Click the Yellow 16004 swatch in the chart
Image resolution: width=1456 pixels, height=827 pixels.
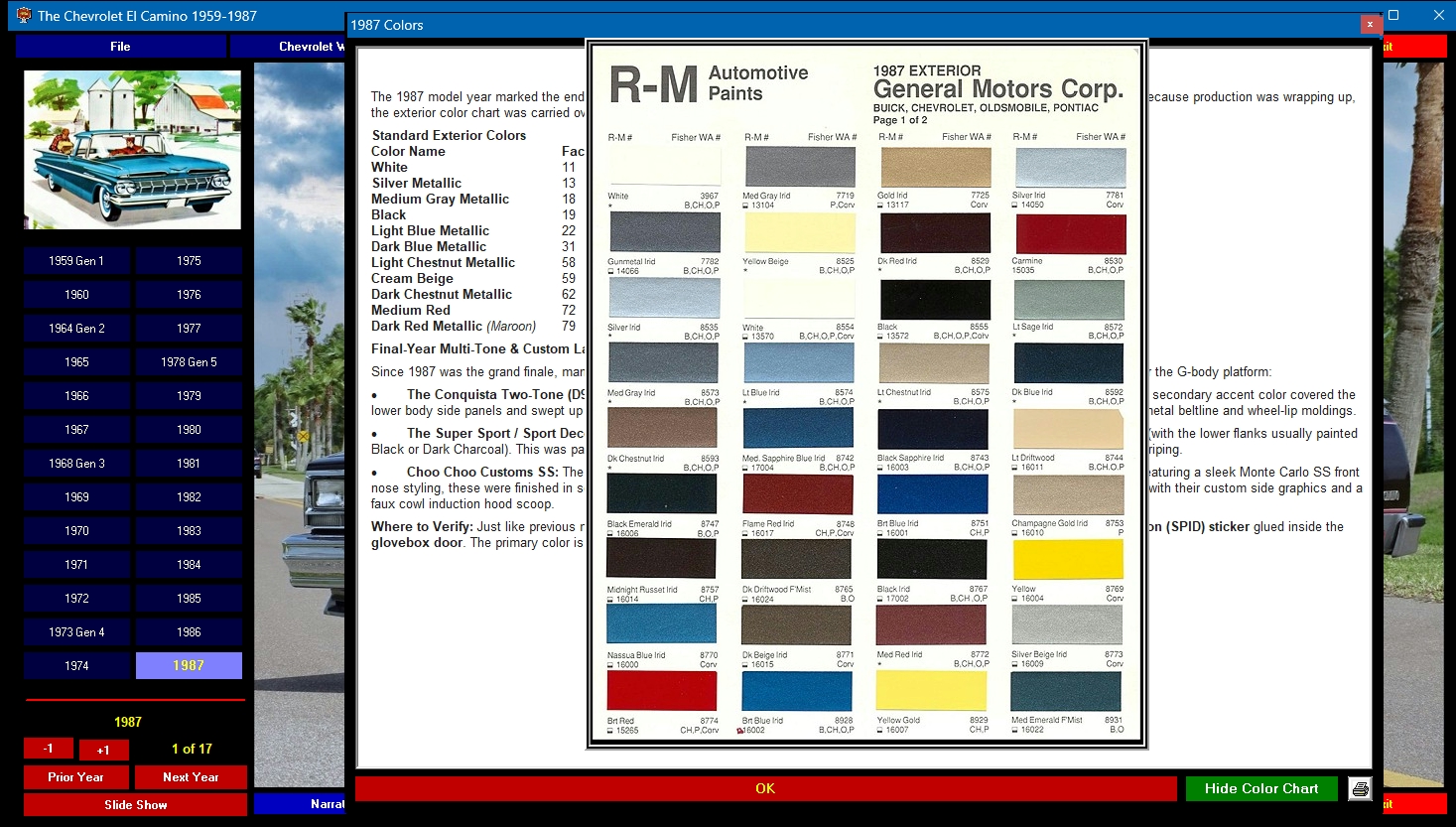coord(1068,561)
